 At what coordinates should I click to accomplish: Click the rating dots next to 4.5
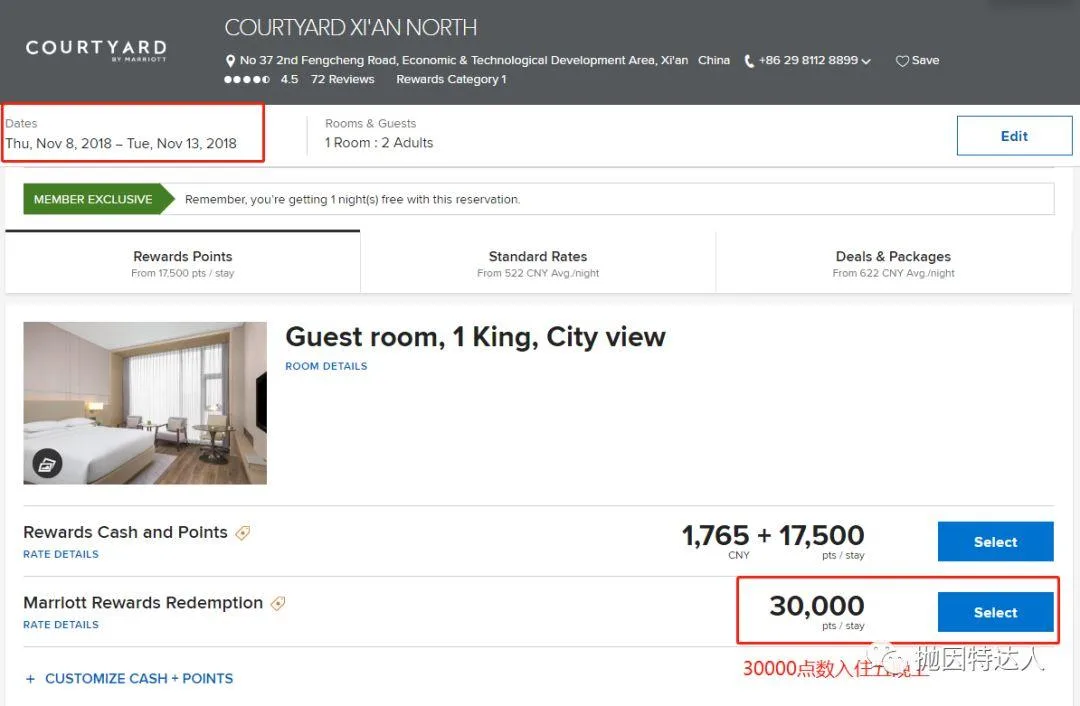coord(246,80)
